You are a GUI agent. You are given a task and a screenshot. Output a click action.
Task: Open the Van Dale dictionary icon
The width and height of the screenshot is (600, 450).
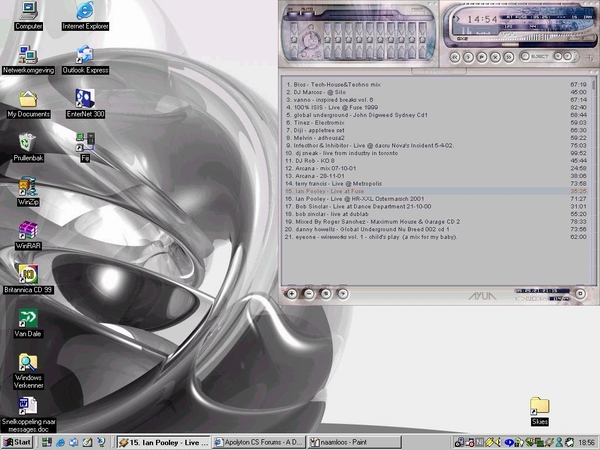pos(28,318)
